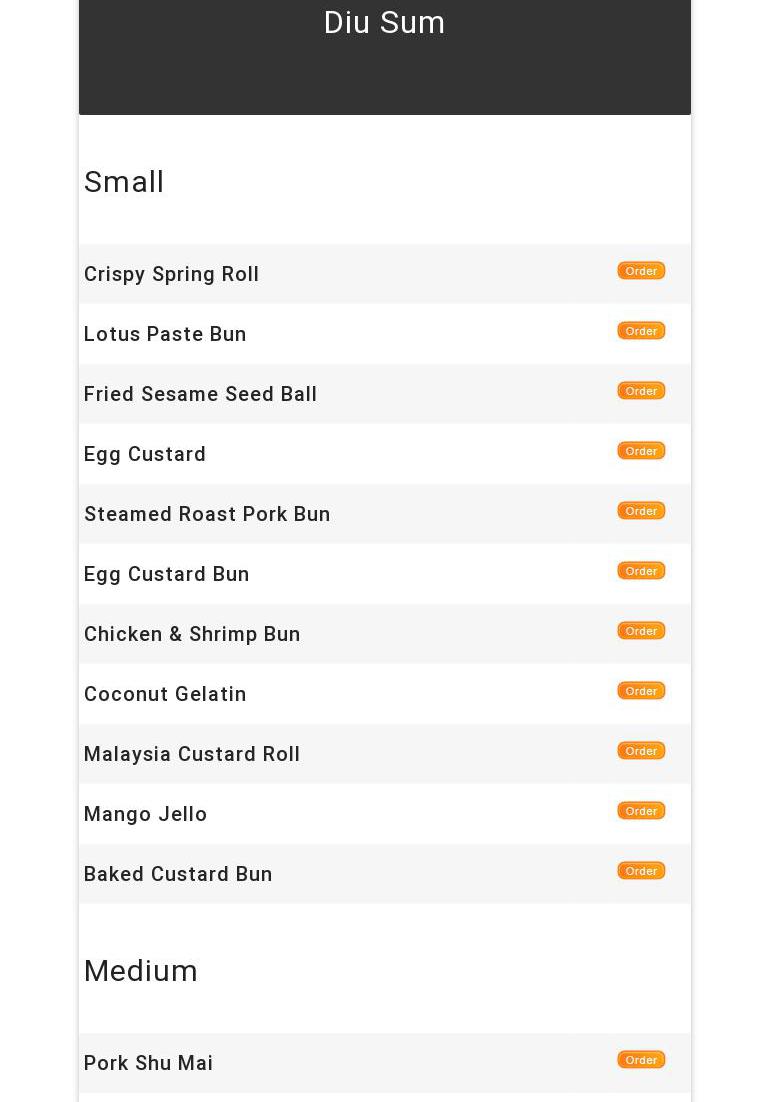The height and width of the screenshot is (1102, 770).
Task: Order the Chicken & Shrimp Bun
Action: (641, 631)
